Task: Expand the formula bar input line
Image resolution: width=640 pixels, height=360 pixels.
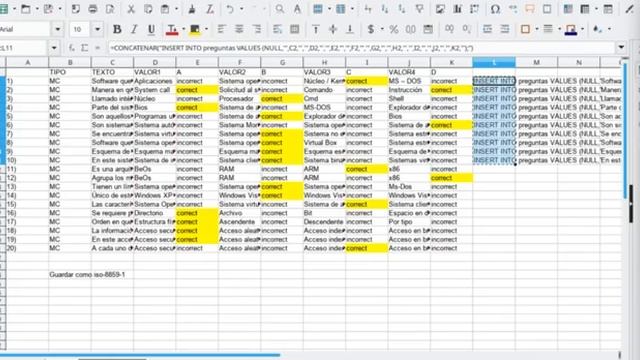Action: pyautogui.click(x=621, y=48)
